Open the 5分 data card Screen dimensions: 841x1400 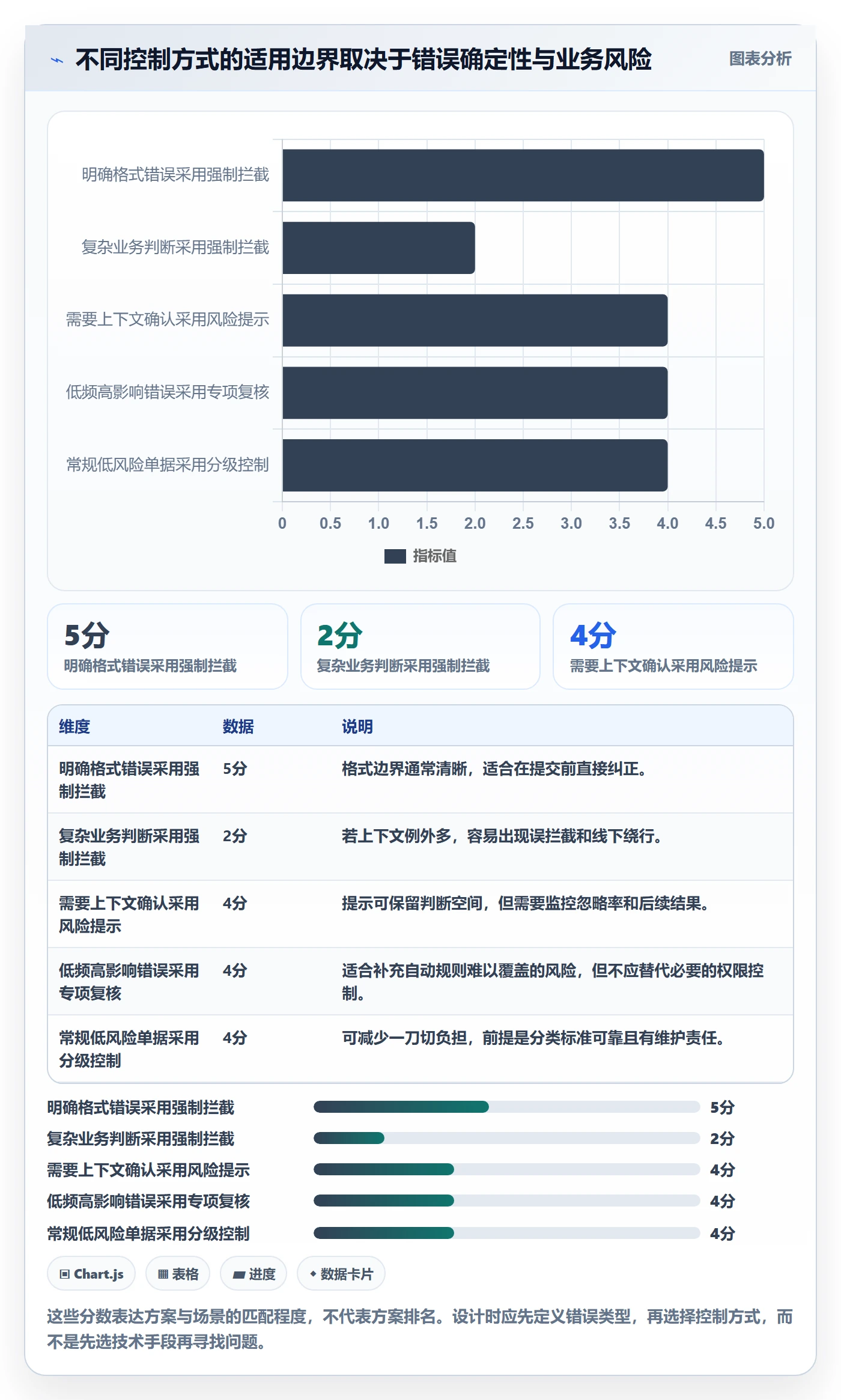(x=168, y=647)
